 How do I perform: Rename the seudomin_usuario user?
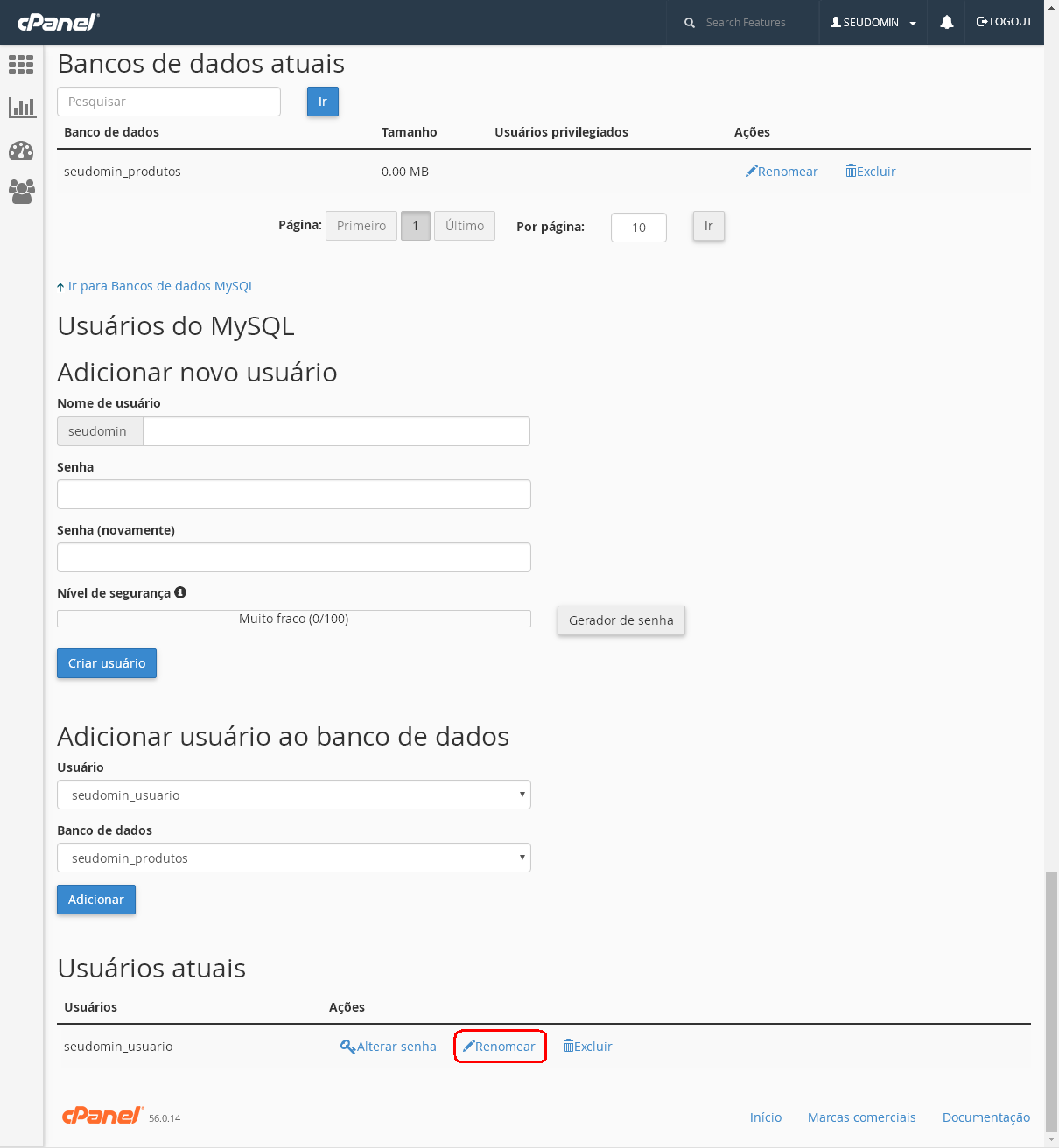(x=499, y=1046)
